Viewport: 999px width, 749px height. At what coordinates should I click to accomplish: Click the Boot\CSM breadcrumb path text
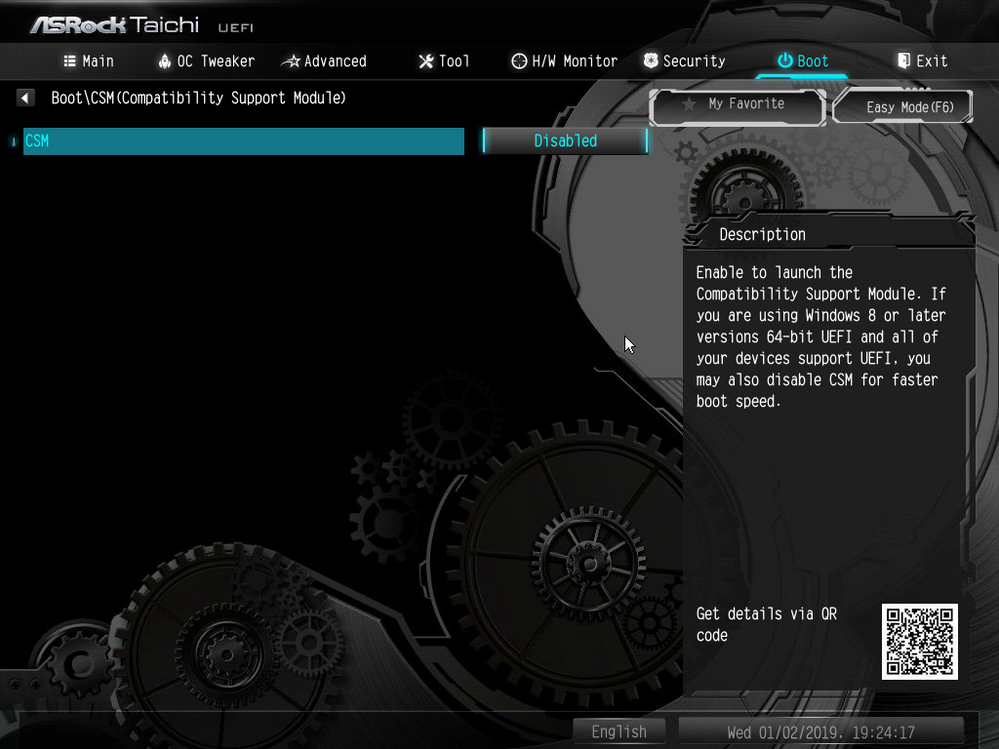(198, 98)
